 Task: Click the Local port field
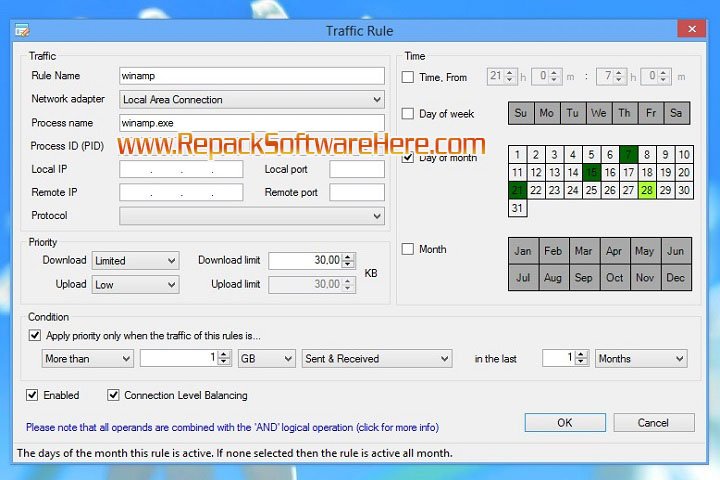coord(357,169)
